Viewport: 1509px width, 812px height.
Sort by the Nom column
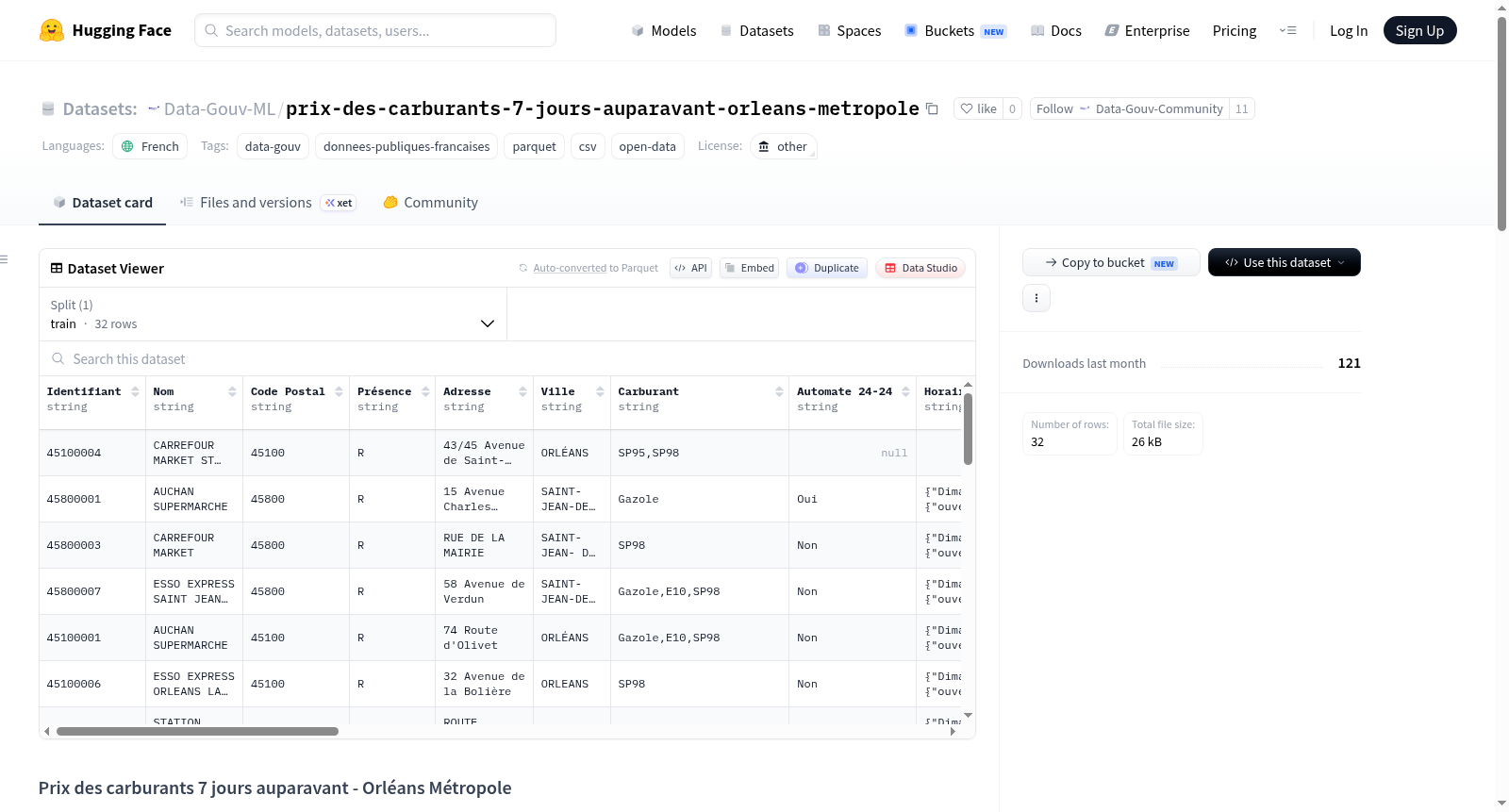click(x=233, y=391)
